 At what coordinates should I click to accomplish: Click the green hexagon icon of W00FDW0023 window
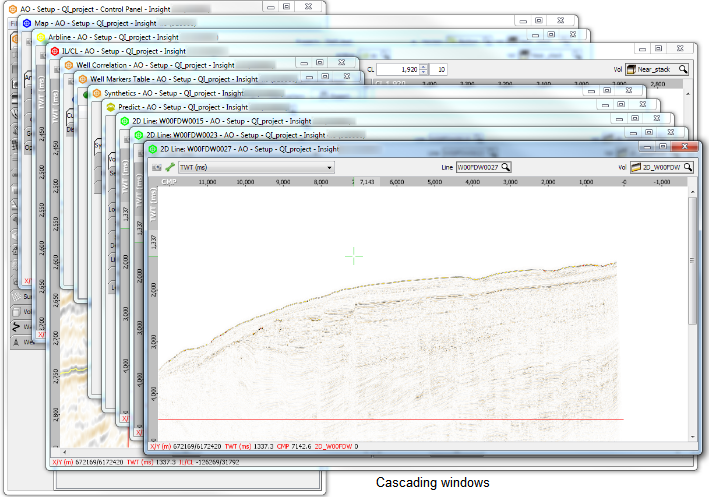(139, 135)
